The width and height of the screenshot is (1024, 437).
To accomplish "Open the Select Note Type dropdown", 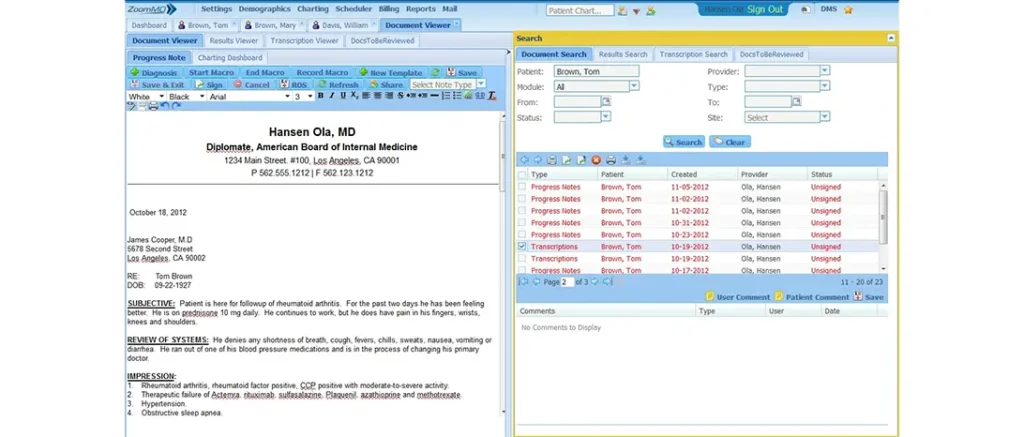I will tap(481, 84).
